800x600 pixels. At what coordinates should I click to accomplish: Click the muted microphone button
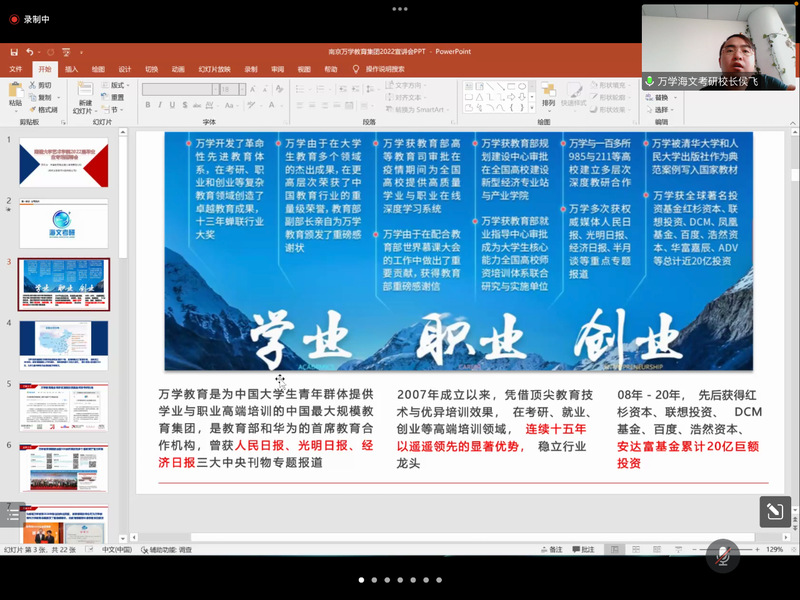722,556
